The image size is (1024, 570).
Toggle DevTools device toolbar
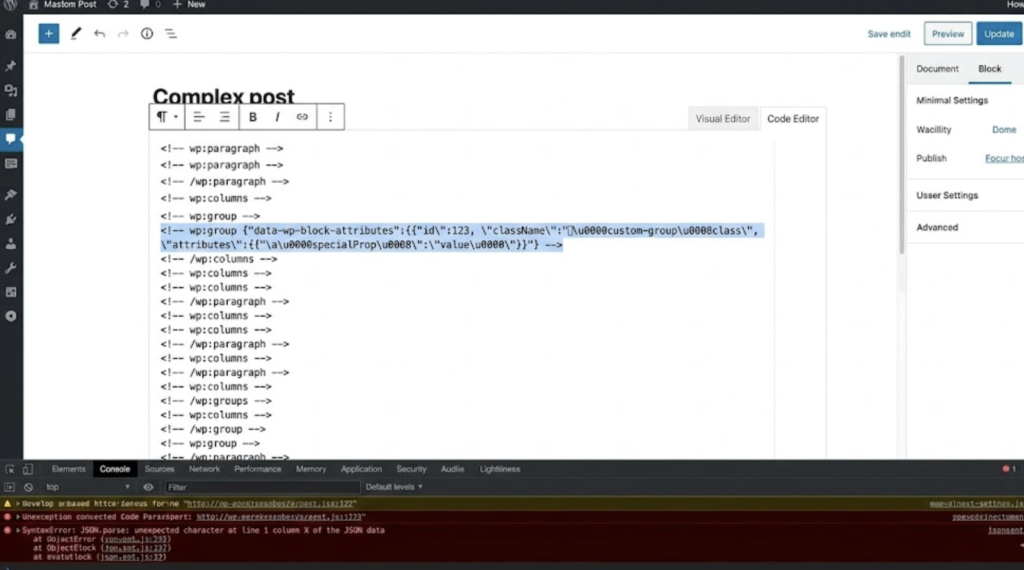point(28,469)
